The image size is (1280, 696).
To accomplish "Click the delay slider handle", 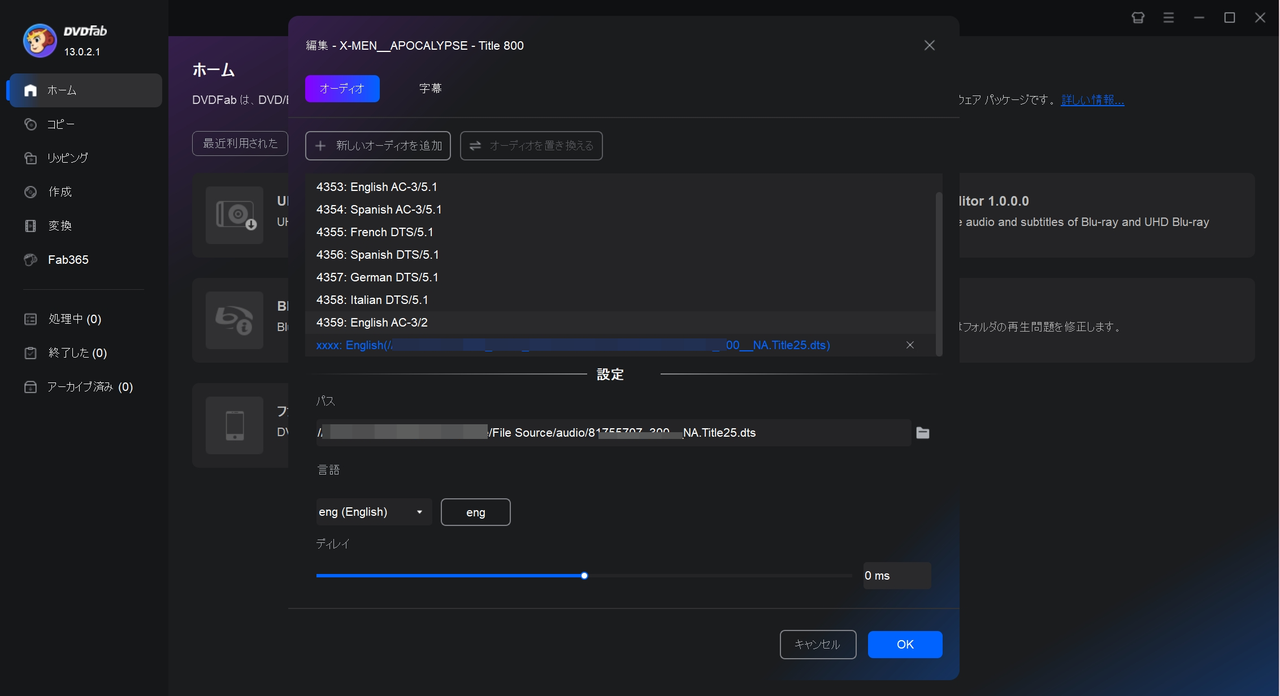I will [x=584, y=576].
